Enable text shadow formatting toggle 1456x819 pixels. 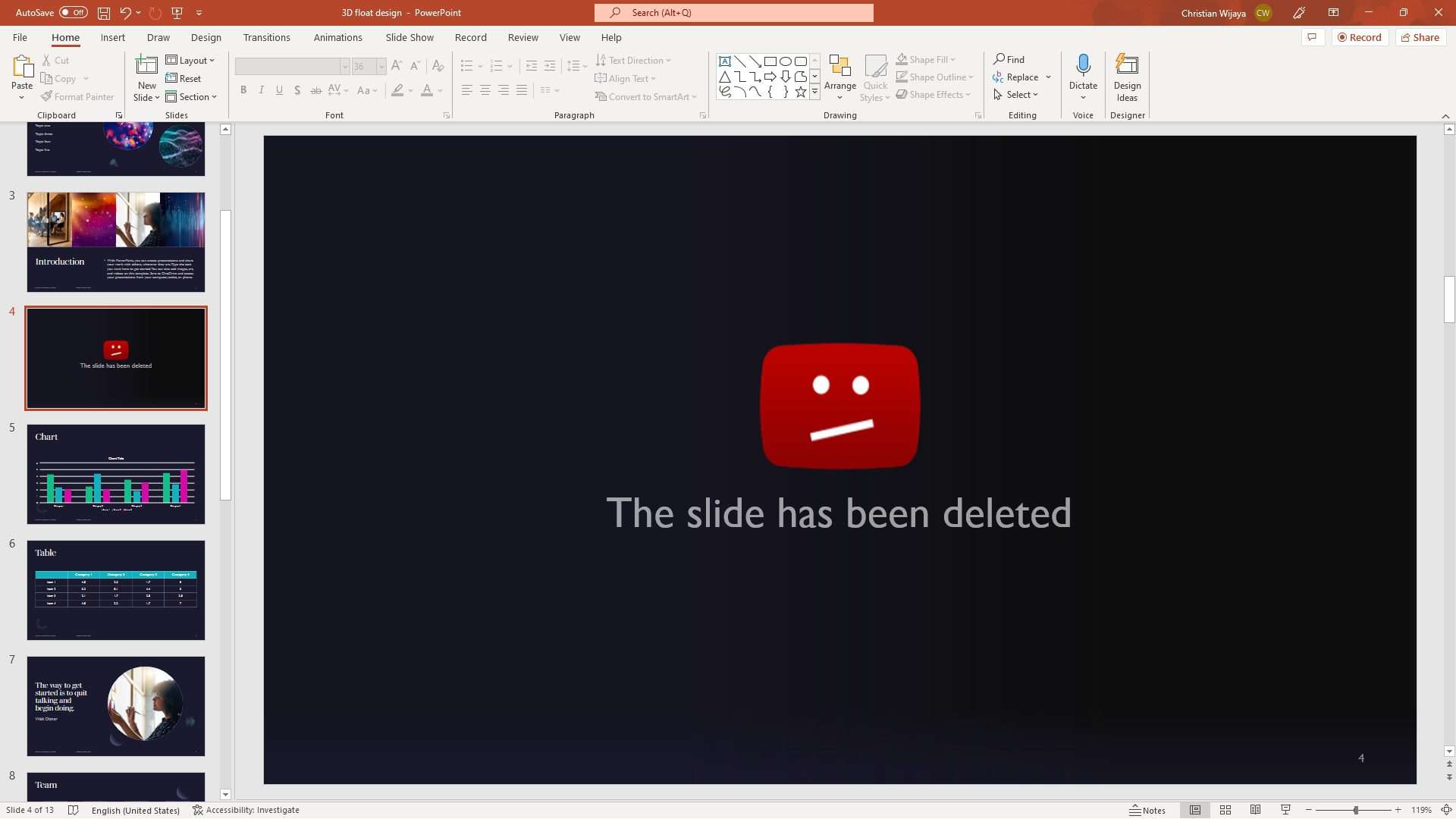click(297, 90)
